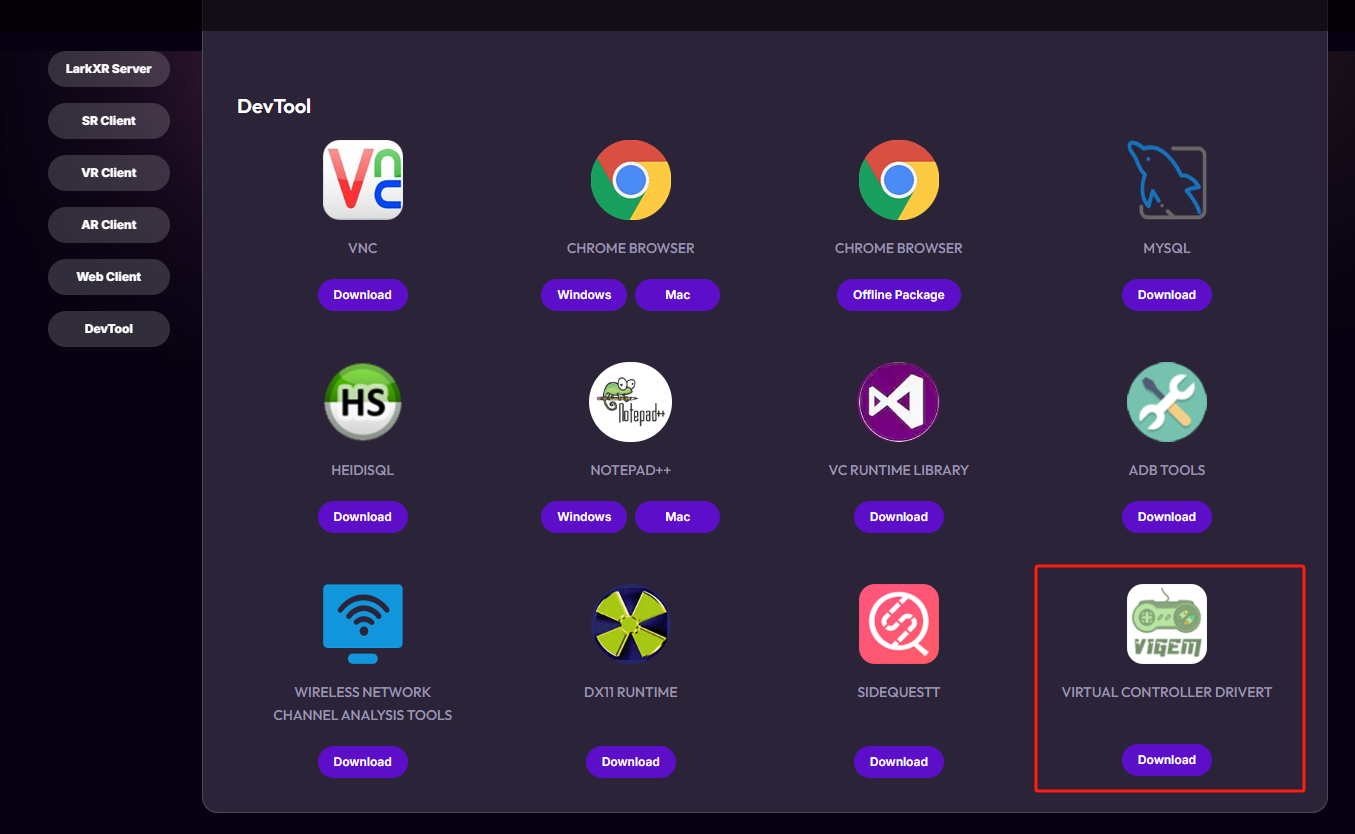Screen dimensions: 1355x834
Task: Click the NOTEPAD++ label text
Action: (x=631, y=470)
